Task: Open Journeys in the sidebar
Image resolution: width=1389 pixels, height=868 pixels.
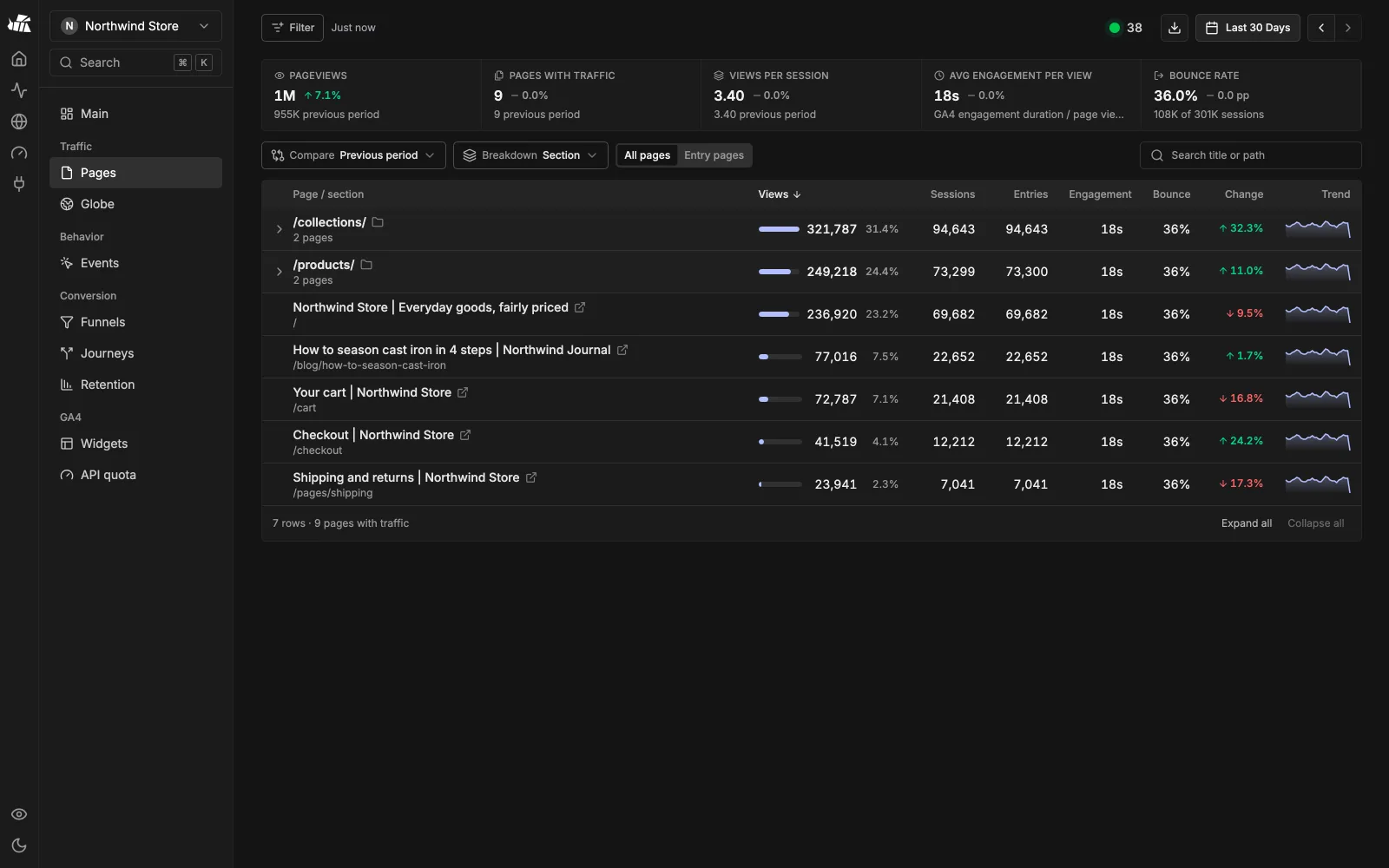Action: [x=135, y=353]
